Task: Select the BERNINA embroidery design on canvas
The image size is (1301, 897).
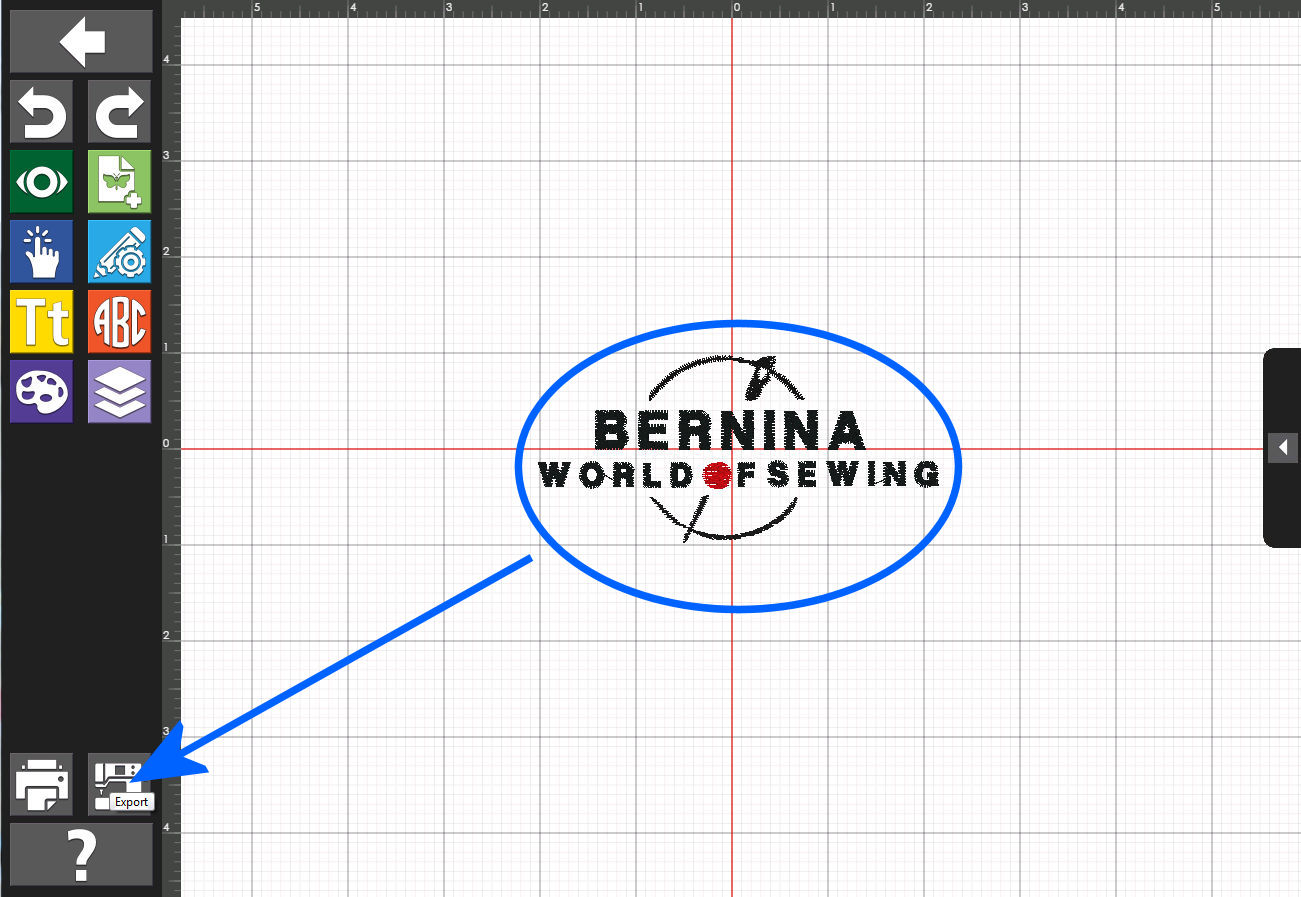Action: click(738, 448)
